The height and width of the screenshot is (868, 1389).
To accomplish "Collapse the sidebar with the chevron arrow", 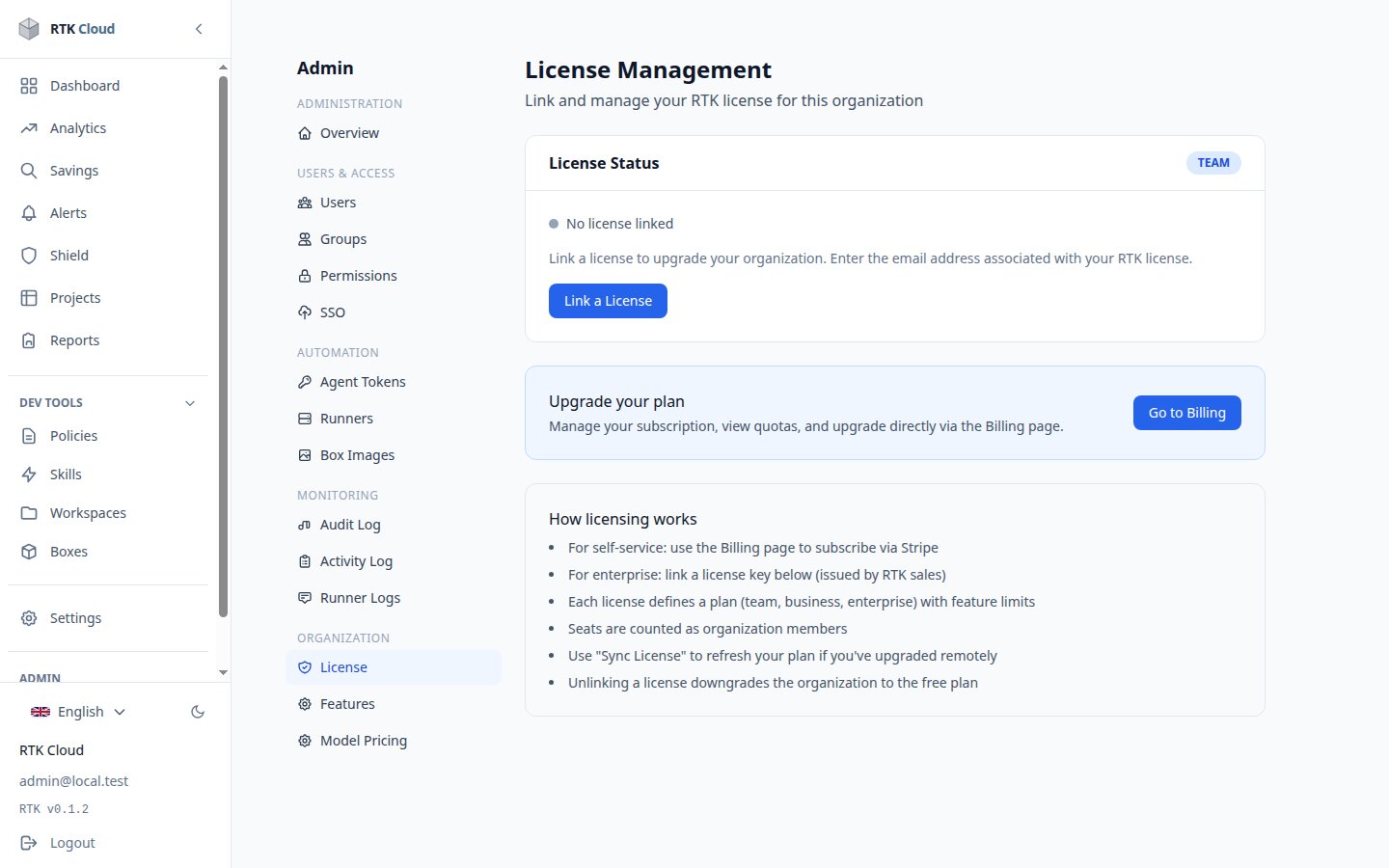I will [199, 29].
